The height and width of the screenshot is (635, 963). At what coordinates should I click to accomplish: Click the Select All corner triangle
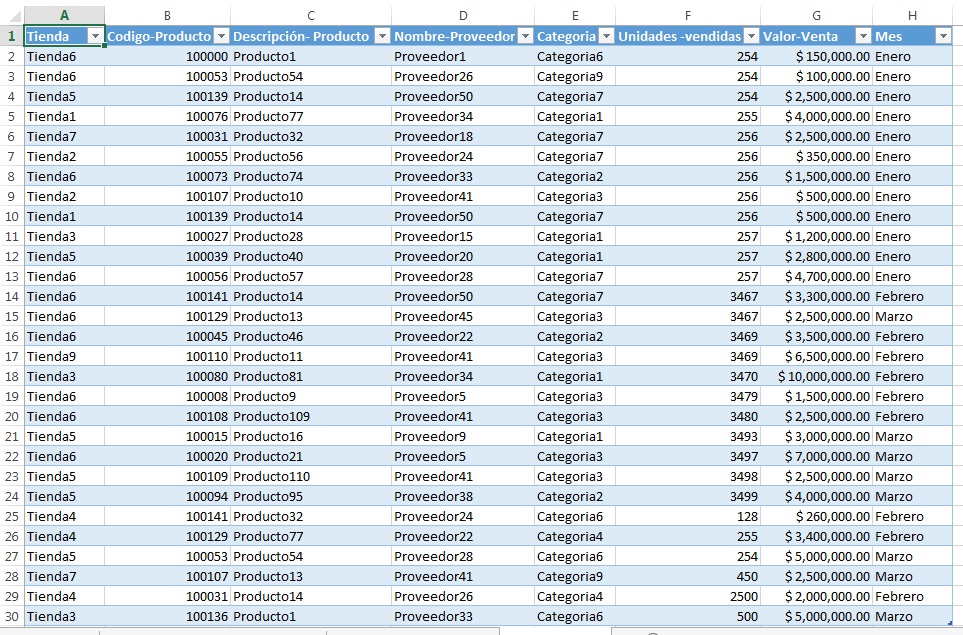11,15
